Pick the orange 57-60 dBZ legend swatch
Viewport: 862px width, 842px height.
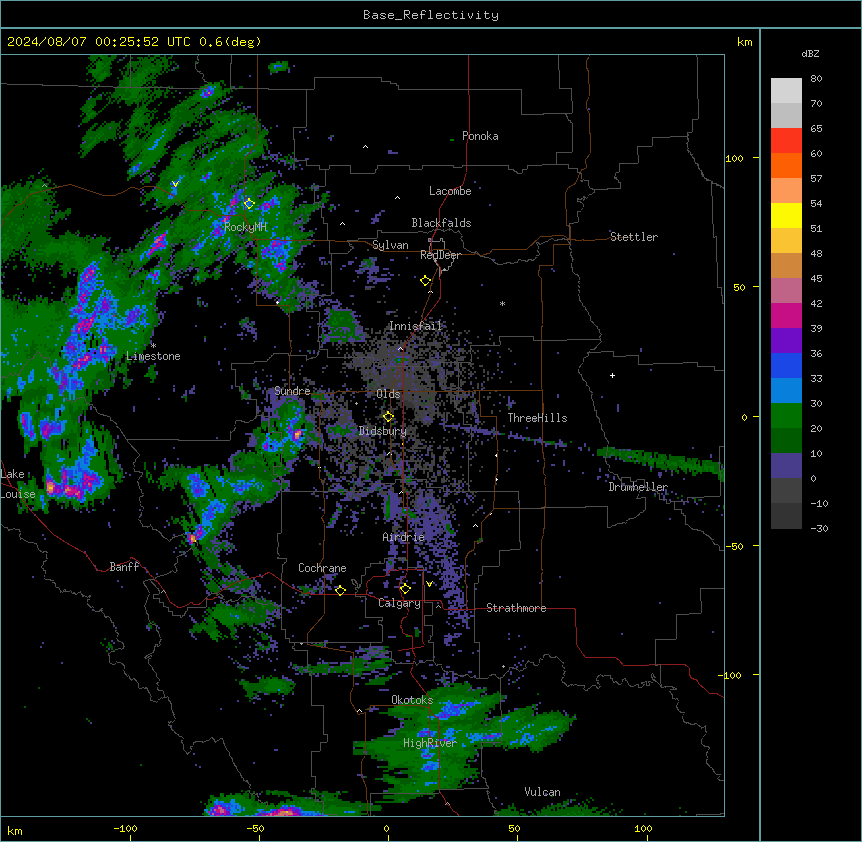point(786,166)
